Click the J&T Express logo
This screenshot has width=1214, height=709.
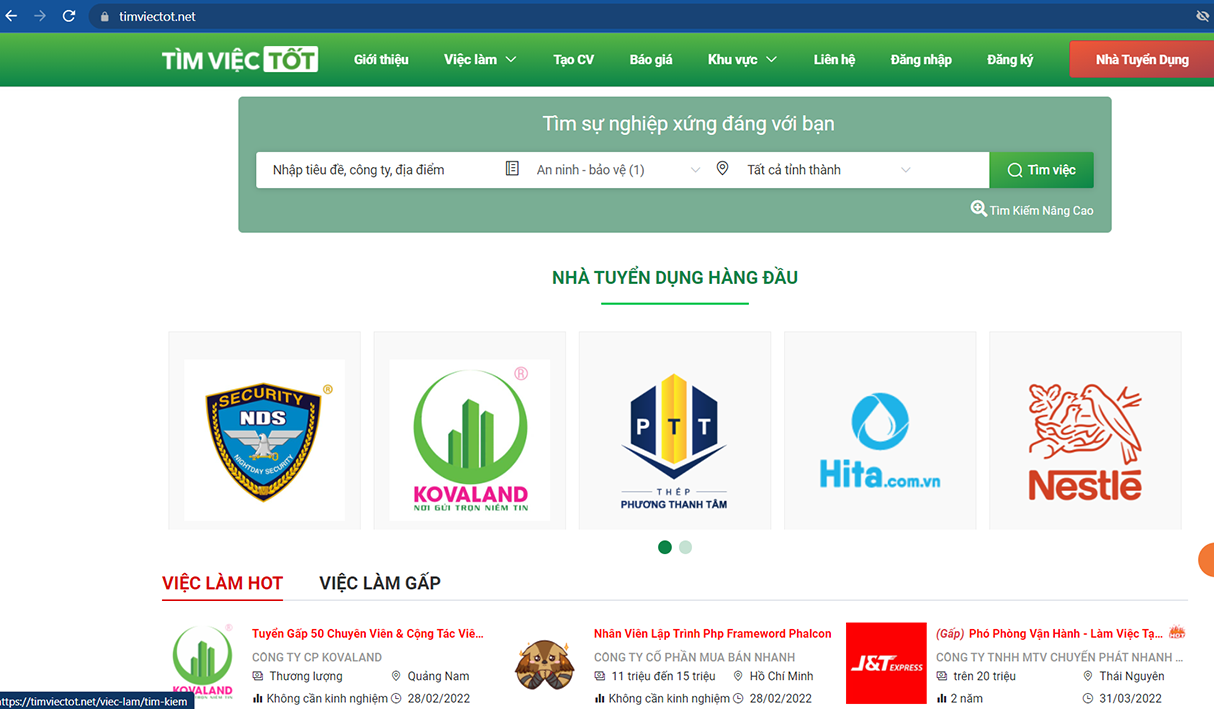click(886, 663)
